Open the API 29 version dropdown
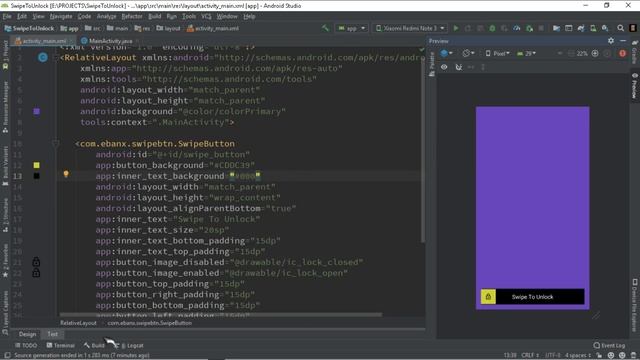The width and height of the screenshot is (640, 360). [x=527, y=53]
